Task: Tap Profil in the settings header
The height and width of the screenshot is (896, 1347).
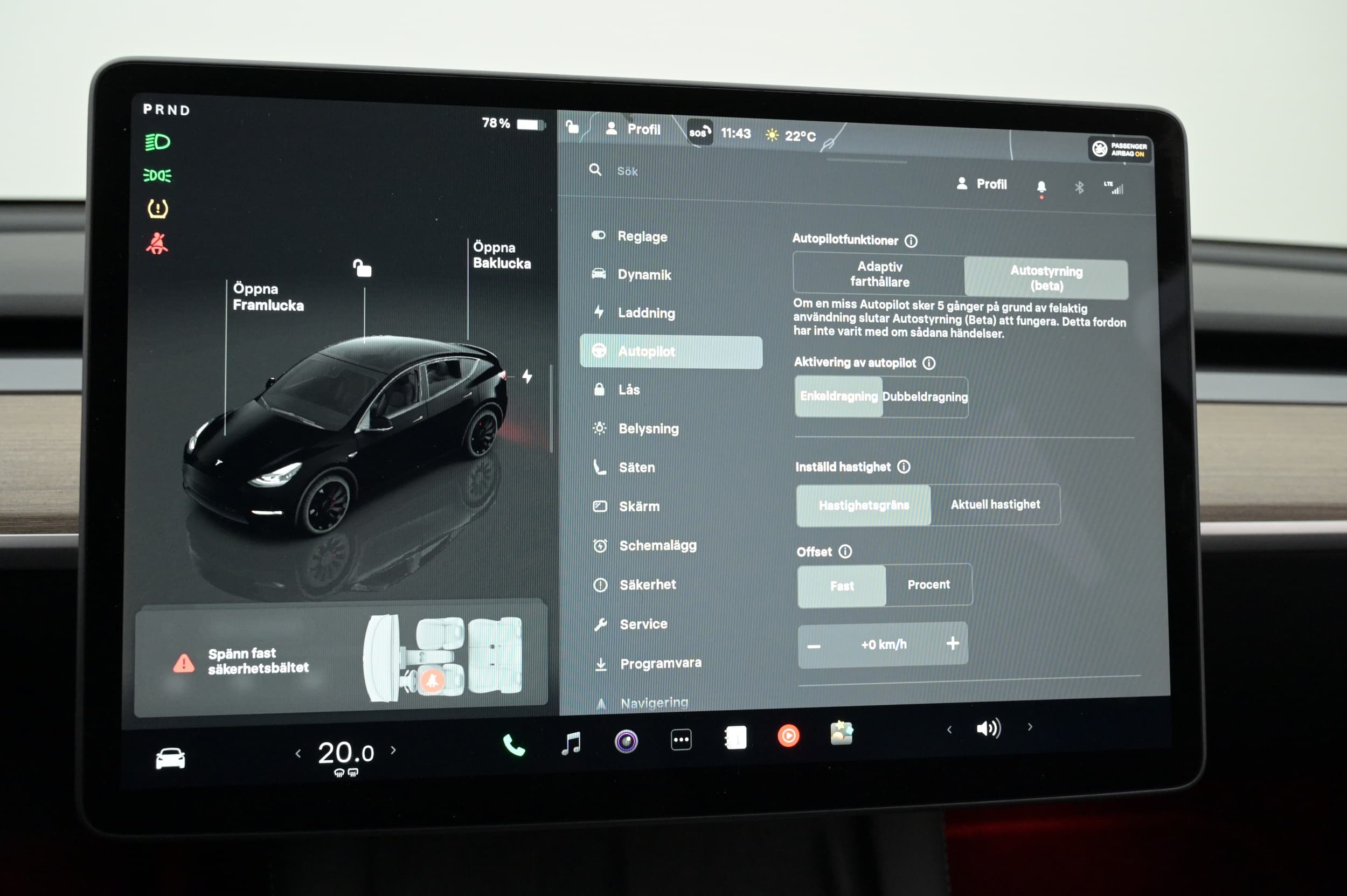Action: coord(981,184)
